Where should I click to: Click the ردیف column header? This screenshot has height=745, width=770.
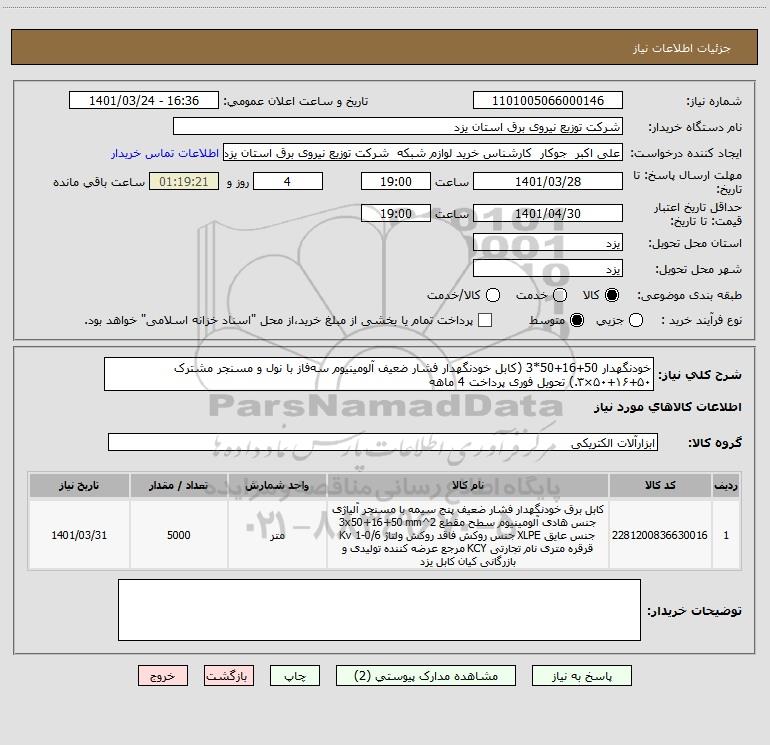point(726,485)
